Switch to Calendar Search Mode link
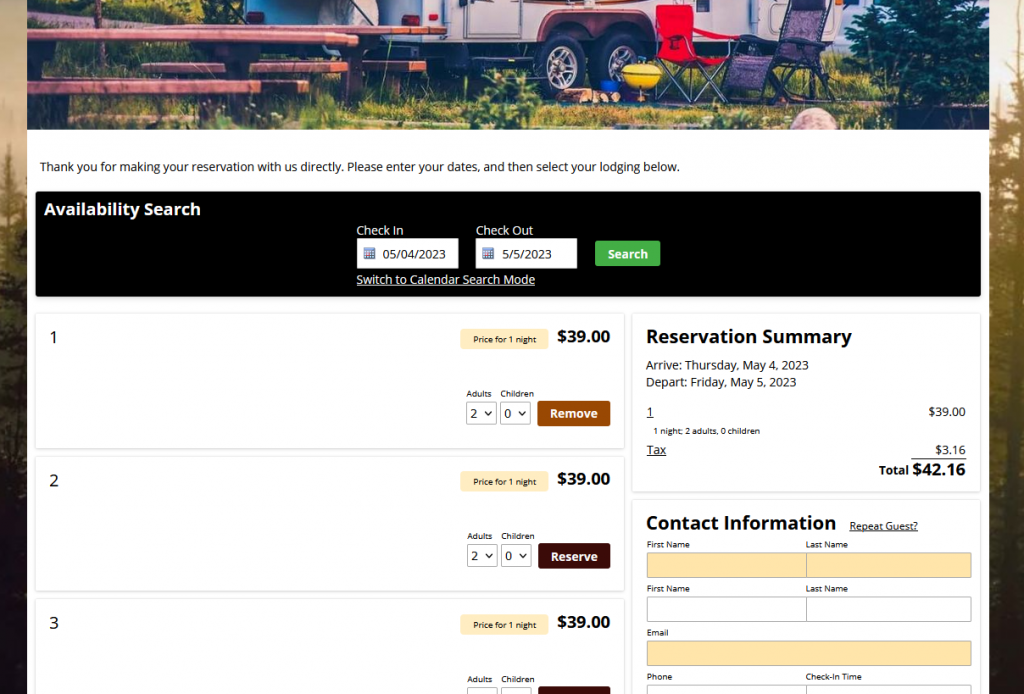Image resolution: width=1024 pixels, height=694 pixels. 445,279
